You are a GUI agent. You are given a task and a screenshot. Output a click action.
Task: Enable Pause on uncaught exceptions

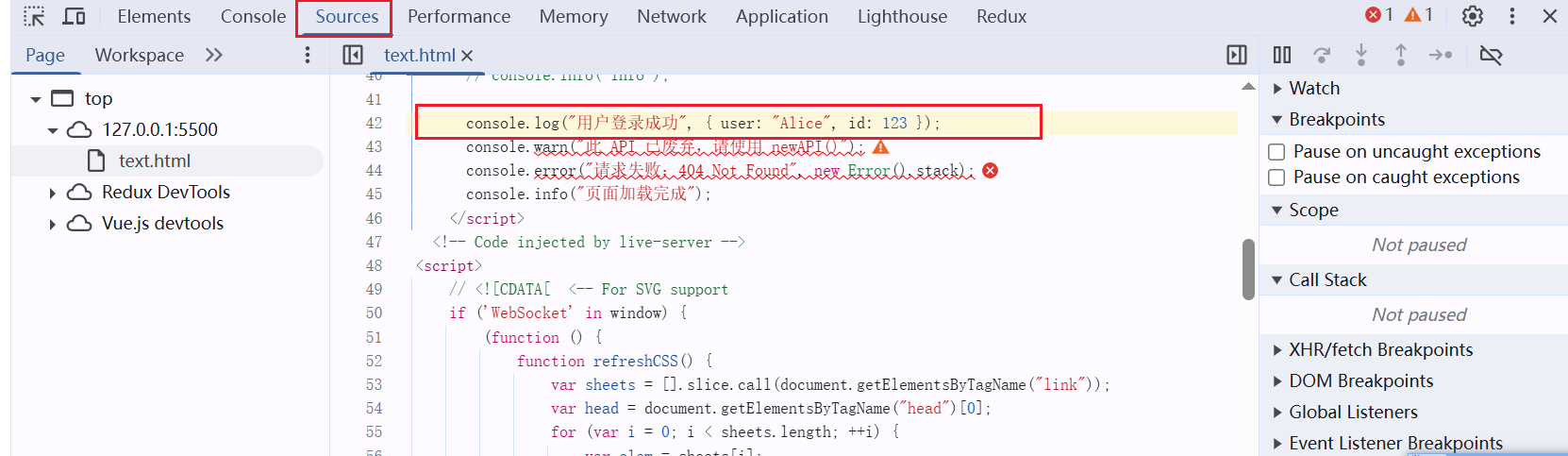1276,151
